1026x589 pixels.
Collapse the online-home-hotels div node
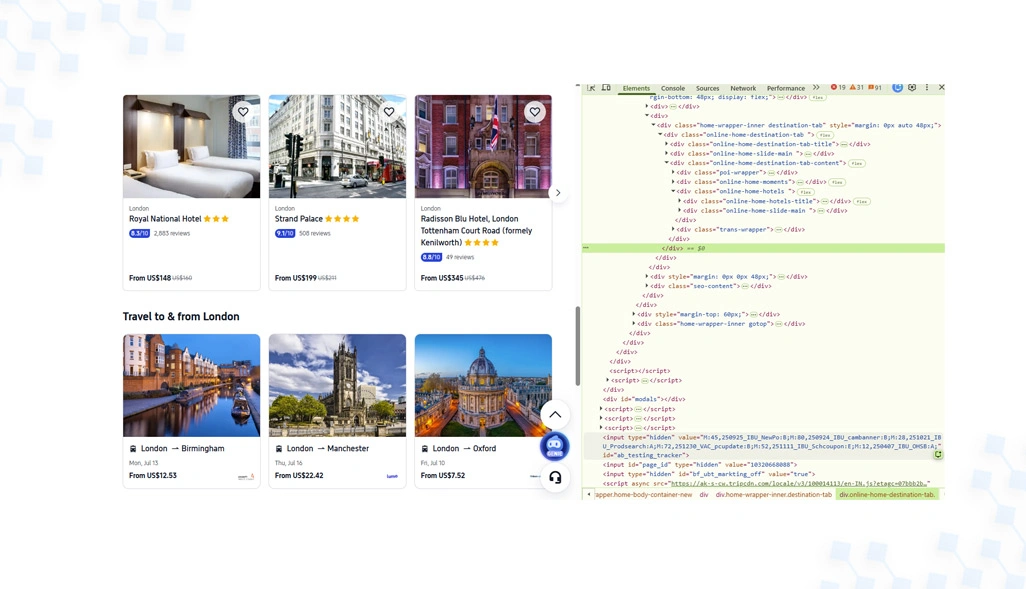[673, 191]
